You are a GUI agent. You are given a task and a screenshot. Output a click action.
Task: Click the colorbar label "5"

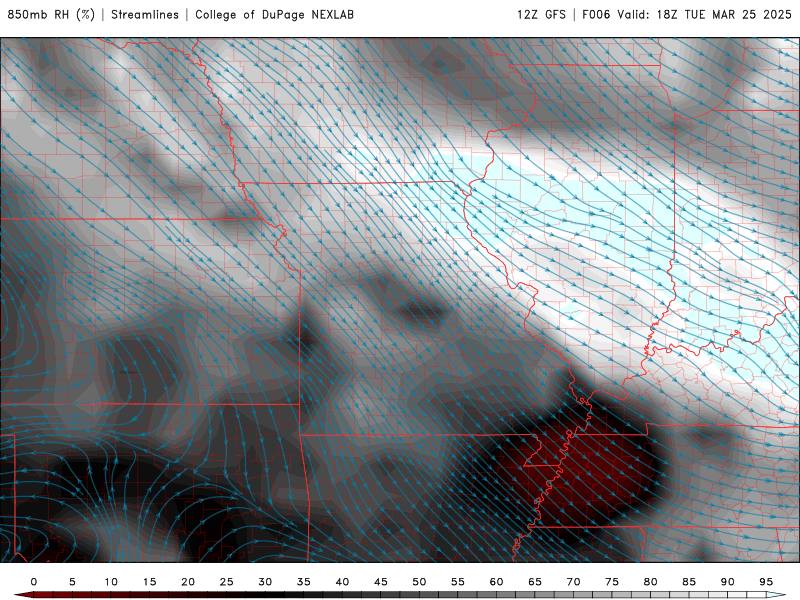click(72, 582)
